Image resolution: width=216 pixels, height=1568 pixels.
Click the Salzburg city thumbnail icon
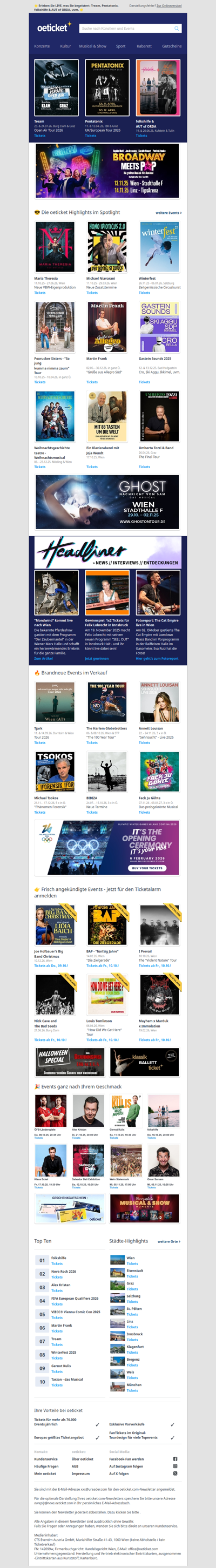coord(117,1299)
